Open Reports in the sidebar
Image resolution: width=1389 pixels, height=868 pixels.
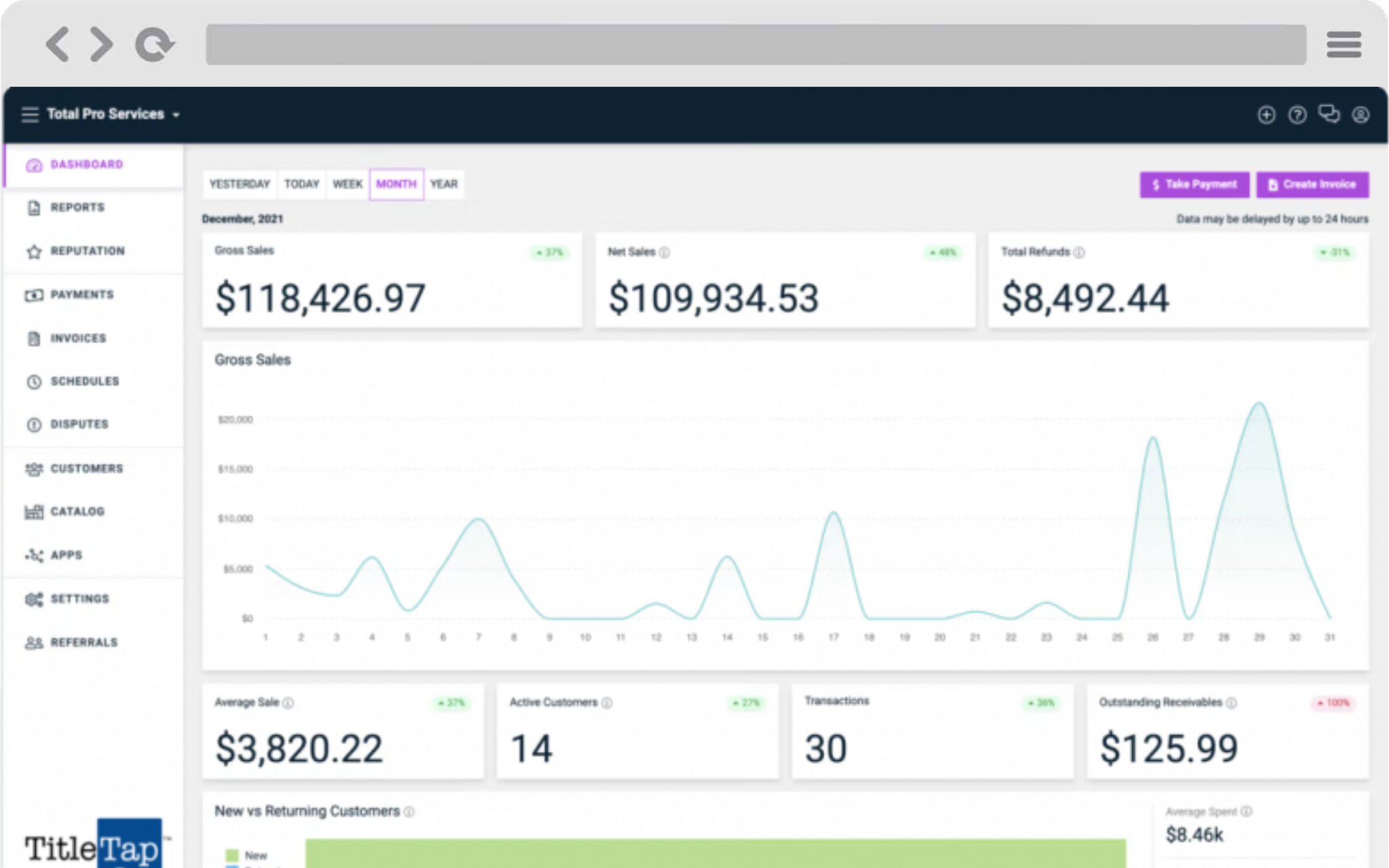[x=94, y=208]
